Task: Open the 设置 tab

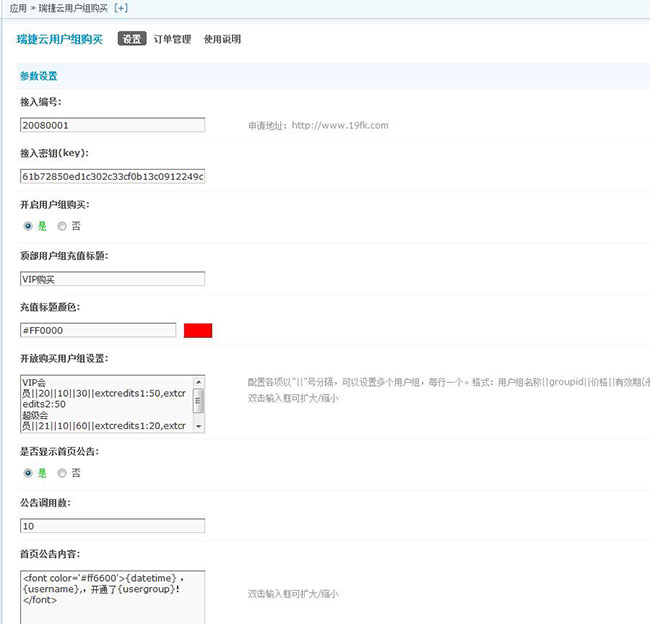Action: click(x=132, y=39)
